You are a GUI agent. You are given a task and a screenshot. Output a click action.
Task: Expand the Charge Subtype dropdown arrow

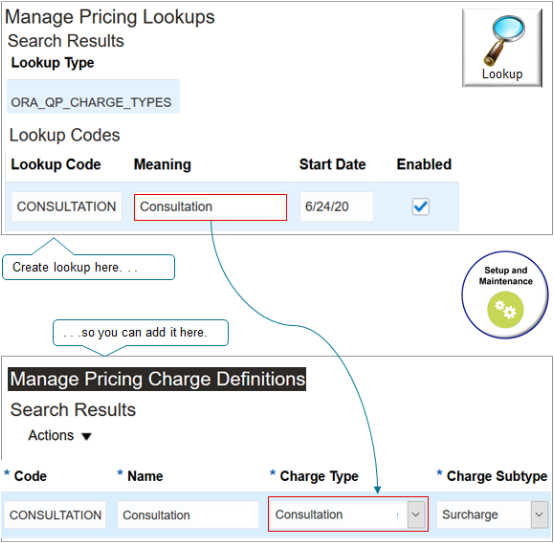(x=539, y=514)
